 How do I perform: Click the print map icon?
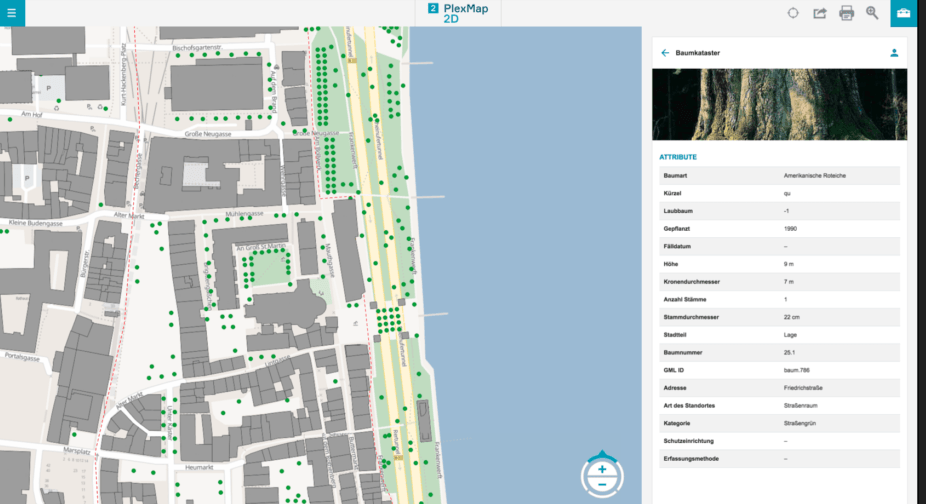[x=846, y=13]
